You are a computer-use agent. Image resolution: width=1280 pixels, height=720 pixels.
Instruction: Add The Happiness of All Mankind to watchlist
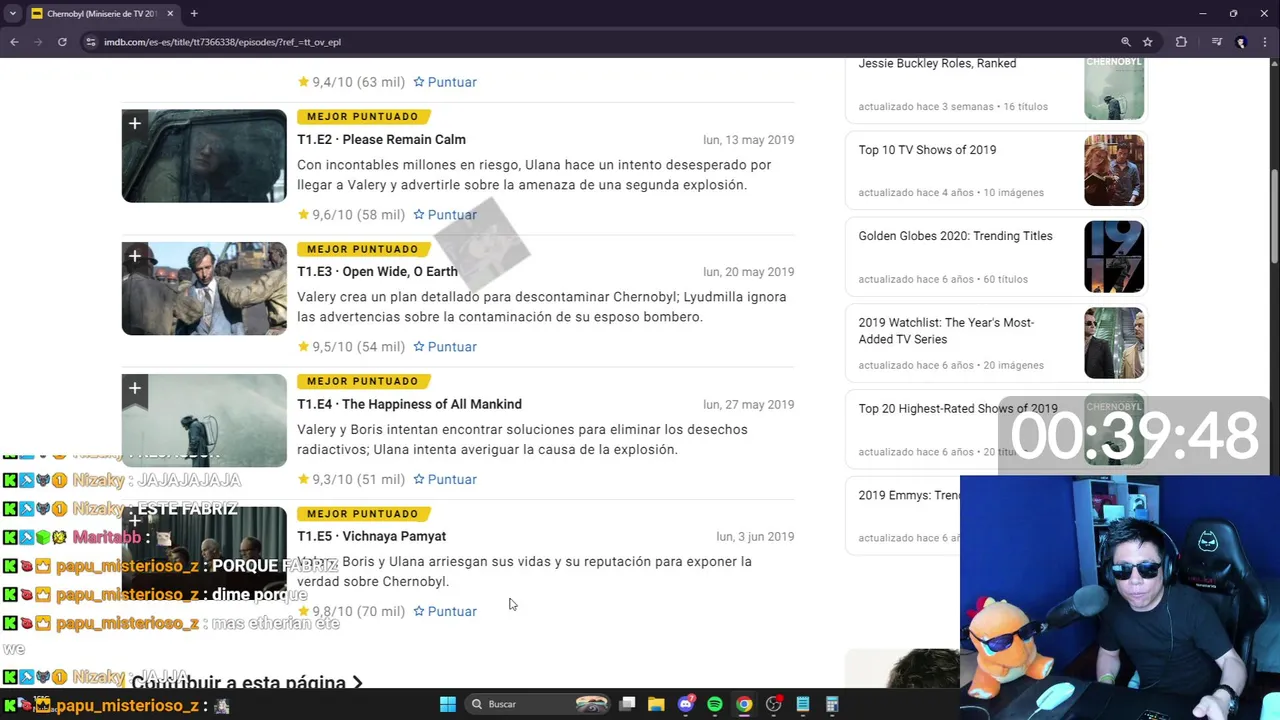[135, 388]
